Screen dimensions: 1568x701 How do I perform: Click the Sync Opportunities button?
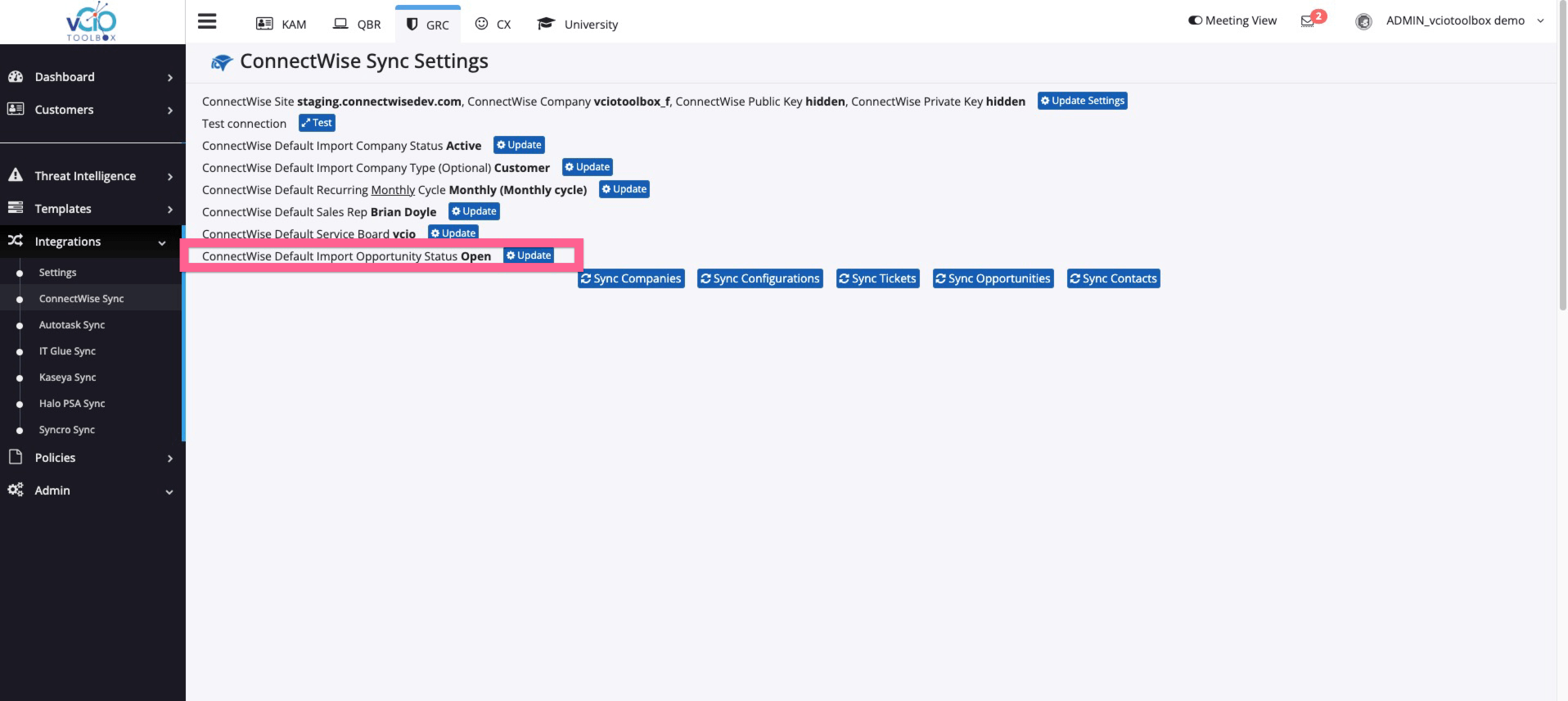coord(994,278)
